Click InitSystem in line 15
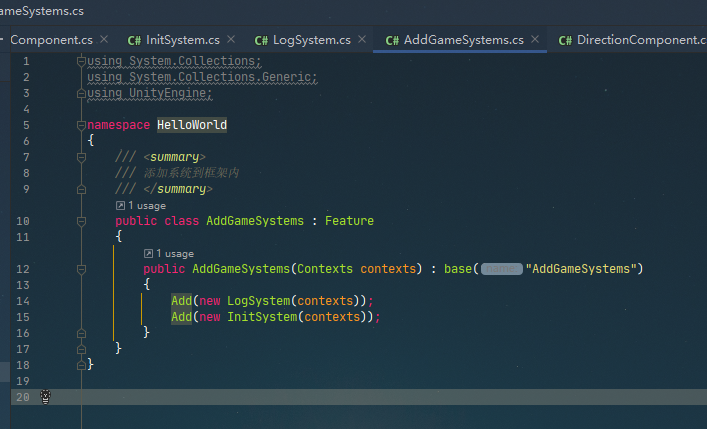Screen dimensions: 707x429 click(x=262, y=317)
